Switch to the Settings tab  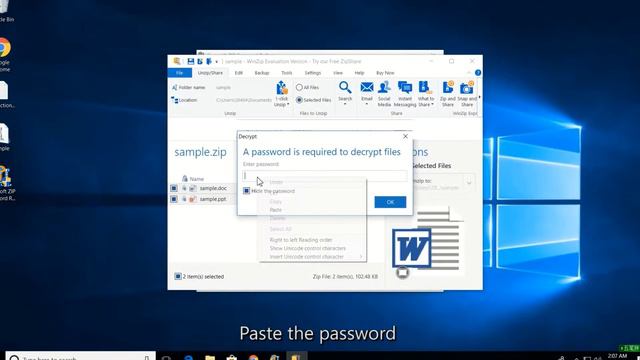[x=313, y=73]
